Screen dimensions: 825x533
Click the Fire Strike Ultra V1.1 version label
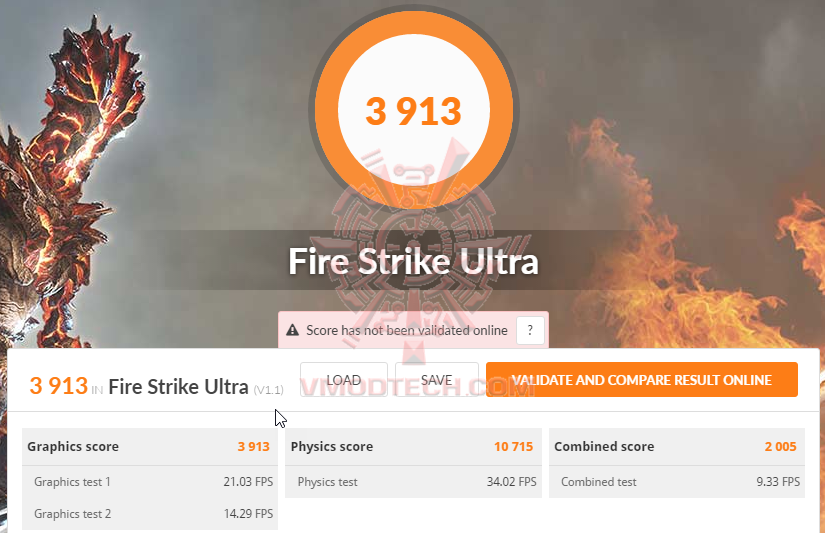(268, 390)
